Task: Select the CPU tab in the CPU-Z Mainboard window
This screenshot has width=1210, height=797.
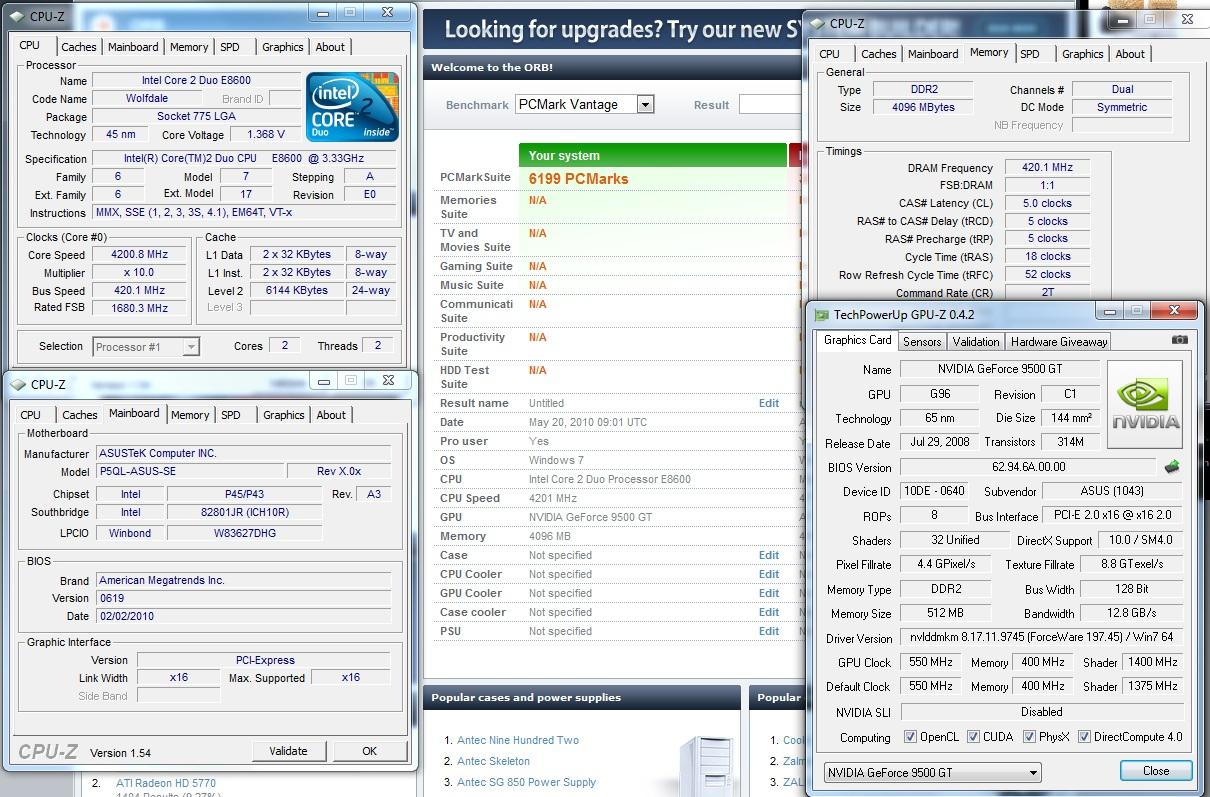Action: point(31,415)
